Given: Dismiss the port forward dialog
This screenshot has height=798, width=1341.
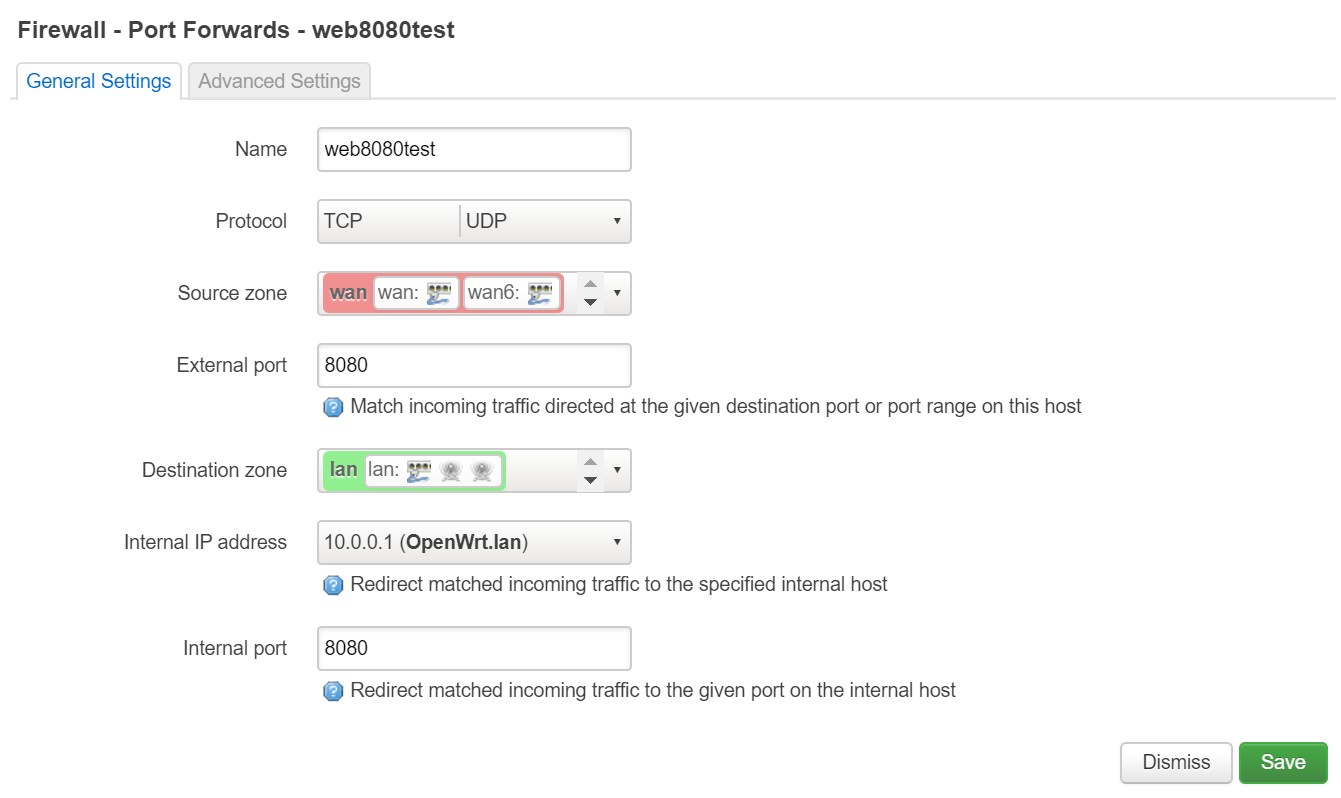Looking at the screenshot, I should 1176,762.
